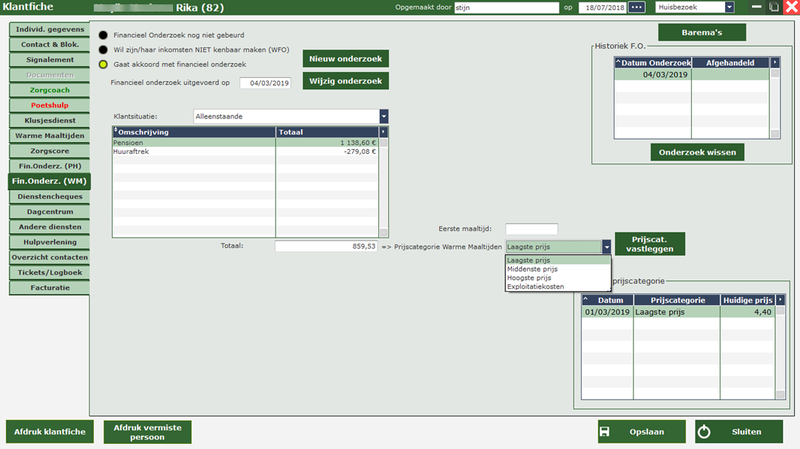Choose 'Middenste prijs' from the dropdown list
The width and height of the screenshot is (800, 449).
click(x=532, y=269)
